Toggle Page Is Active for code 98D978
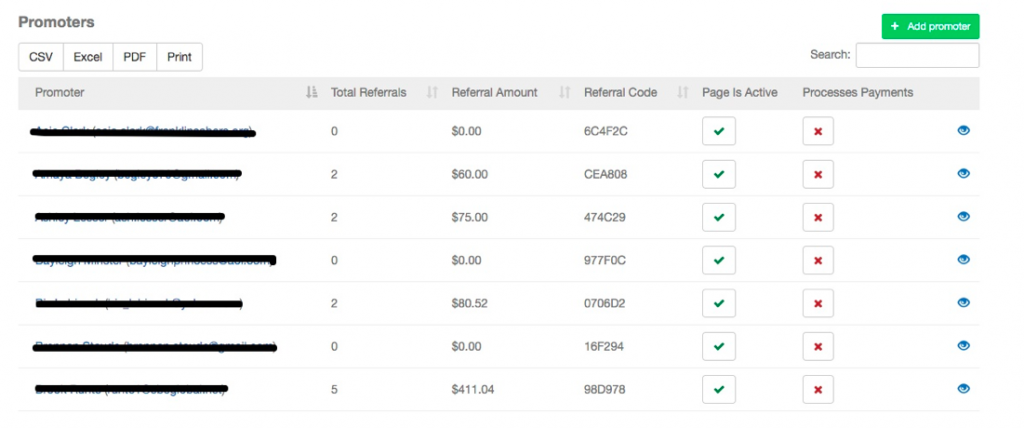Screen dimensions: 1024x428 (719, 389)
